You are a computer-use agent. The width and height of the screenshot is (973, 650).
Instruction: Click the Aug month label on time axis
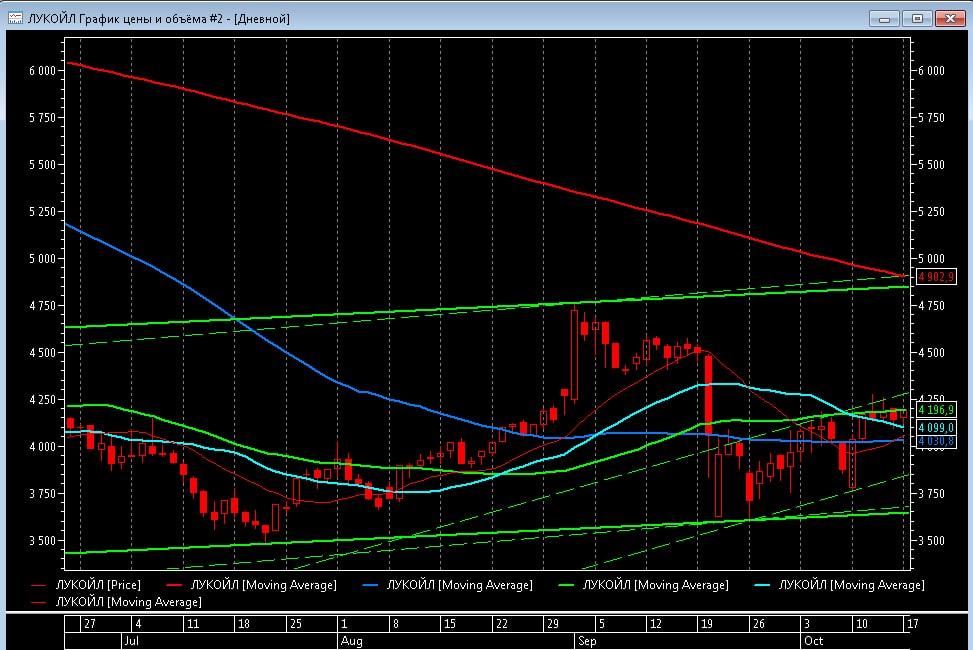point(351,640)
